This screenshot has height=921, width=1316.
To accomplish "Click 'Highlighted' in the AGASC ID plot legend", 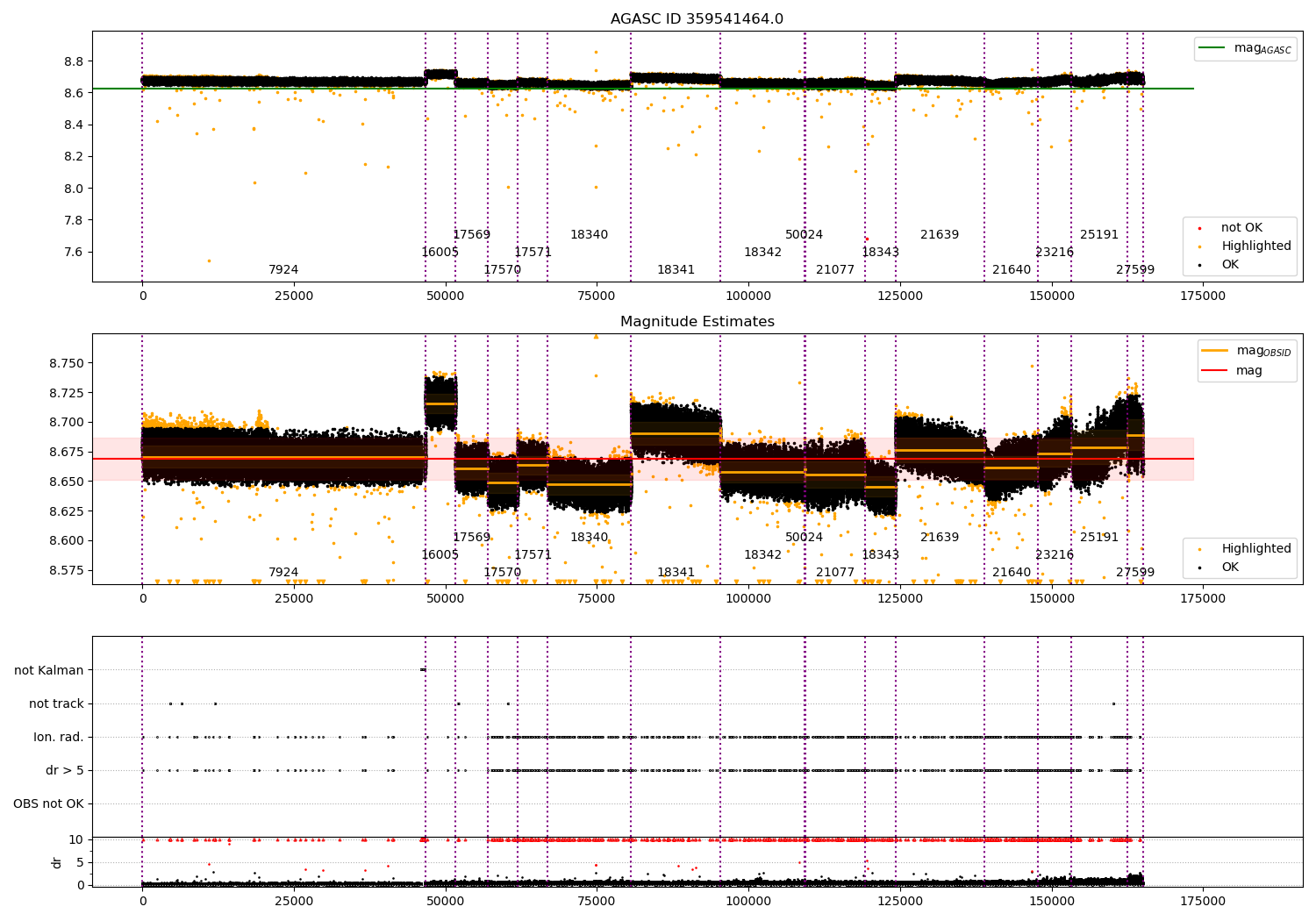I will 1255,246.
